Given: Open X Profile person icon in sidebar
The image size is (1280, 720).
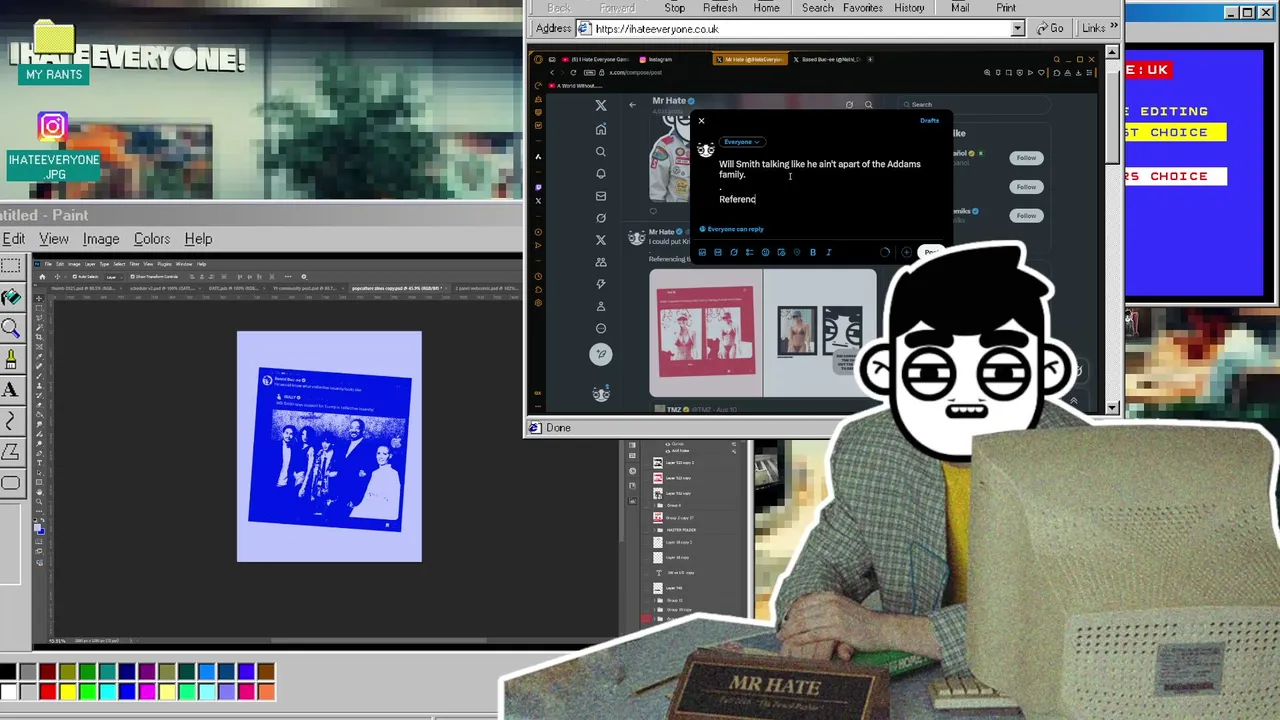Looking at the screenshot, I should click(x=601, y=306).
